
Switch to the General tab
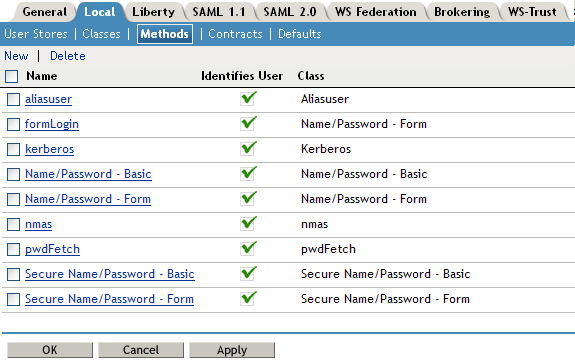click(x=45, y=12)
